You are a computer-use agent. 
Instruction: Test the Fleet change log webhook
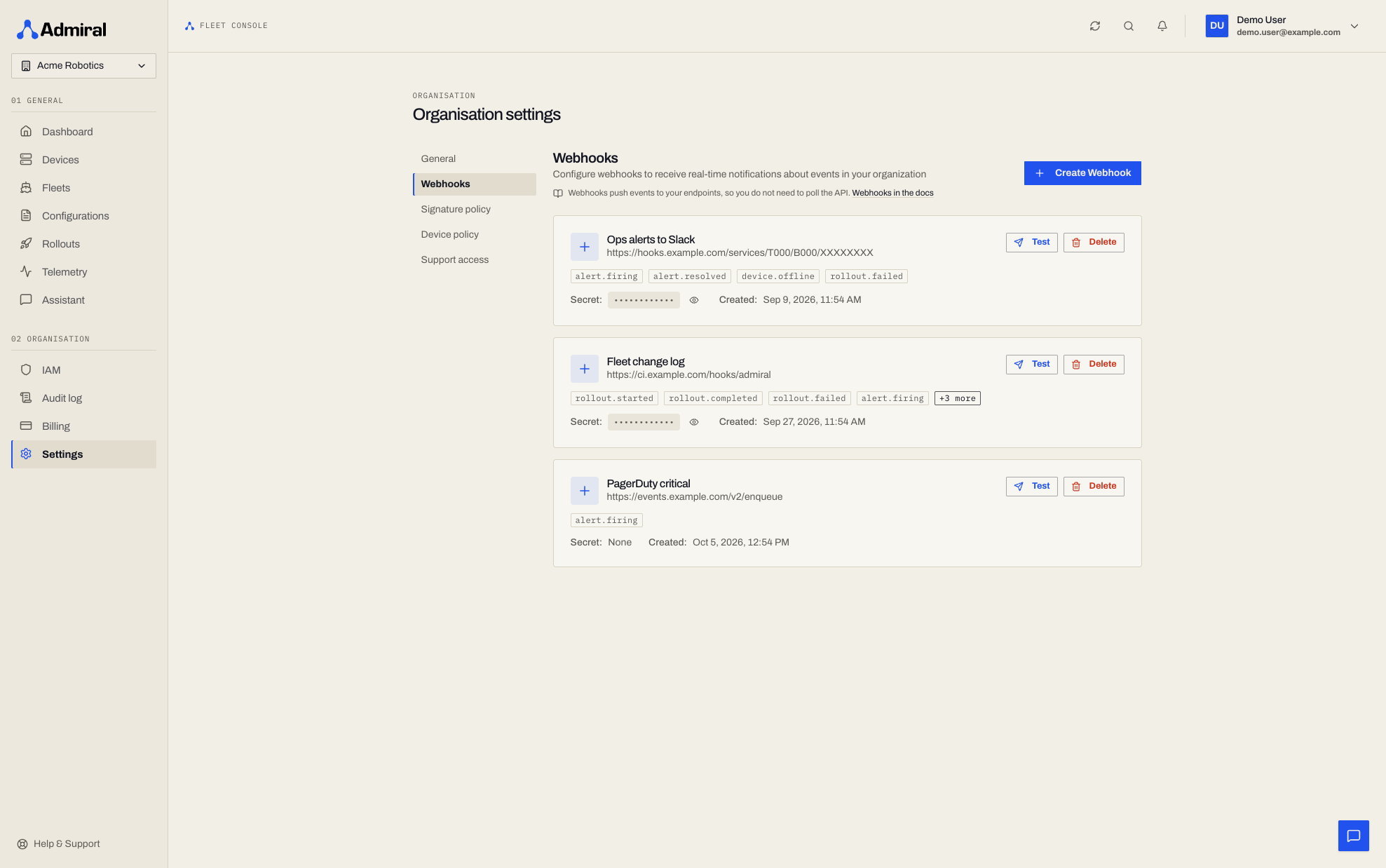click(x=1031, y=365)
